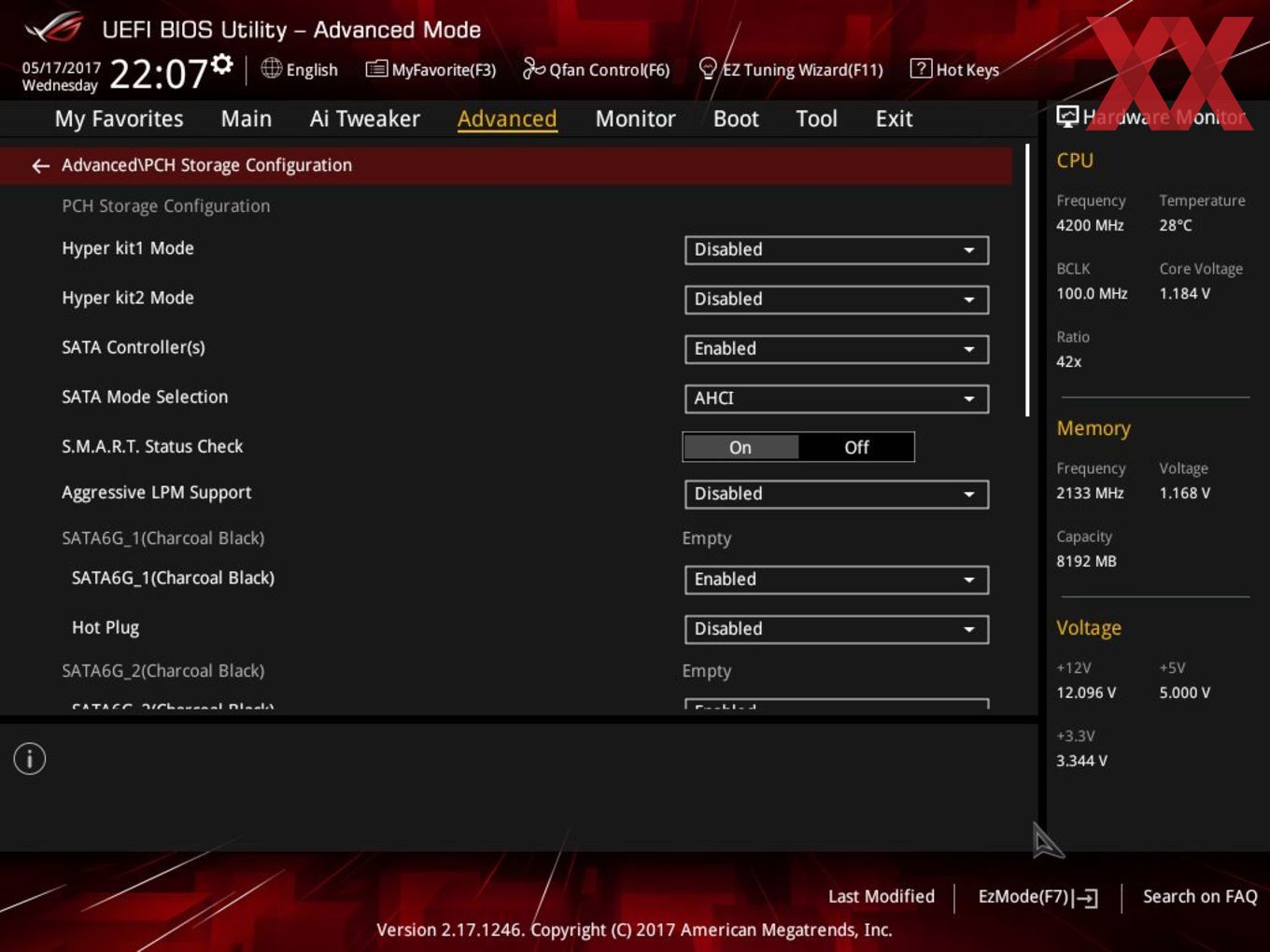Image resolution: width=1270 pixels, height=952 pixels.
Task: Click CPU temperature value 28°C
Action: point(1176,225)
